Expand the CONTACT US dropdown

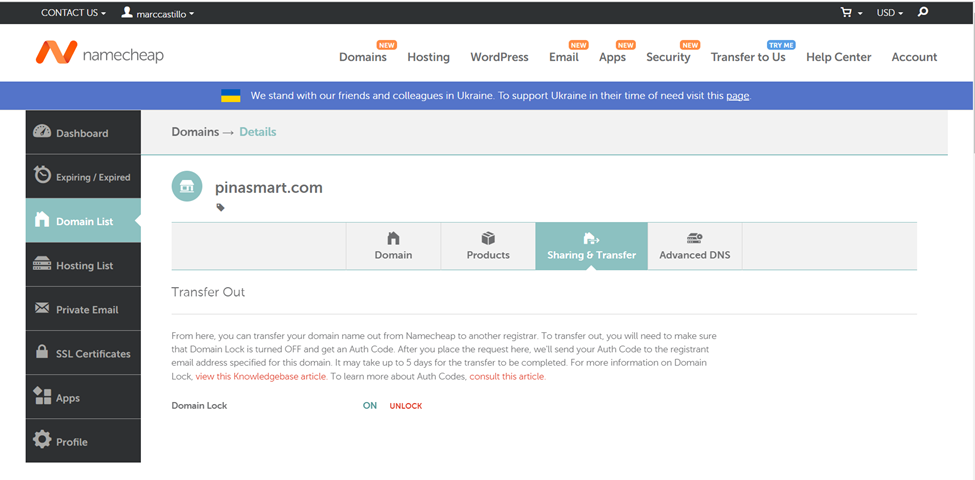pyautogui.click(x=73, y=12)
